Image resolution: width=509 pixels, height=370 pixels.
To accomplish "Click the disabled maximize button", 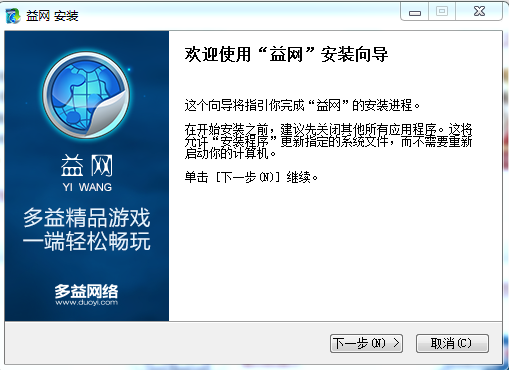I will (x=442, y=12).
